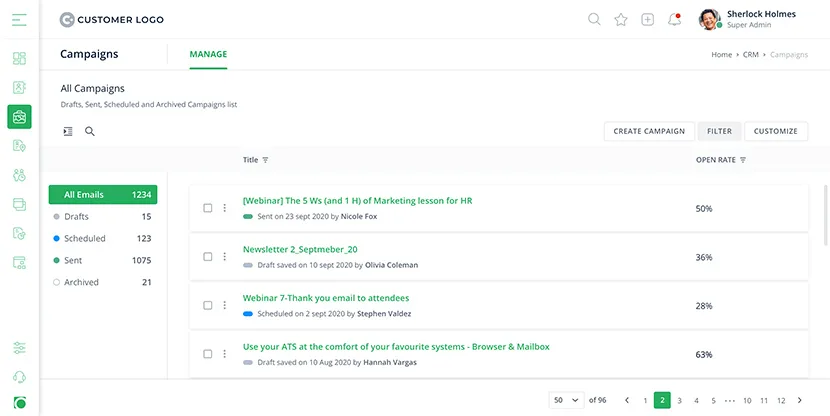
Task: Open the three-dot menu for the Webinar 7 Thank you email
Action: (x=224, y=305)
